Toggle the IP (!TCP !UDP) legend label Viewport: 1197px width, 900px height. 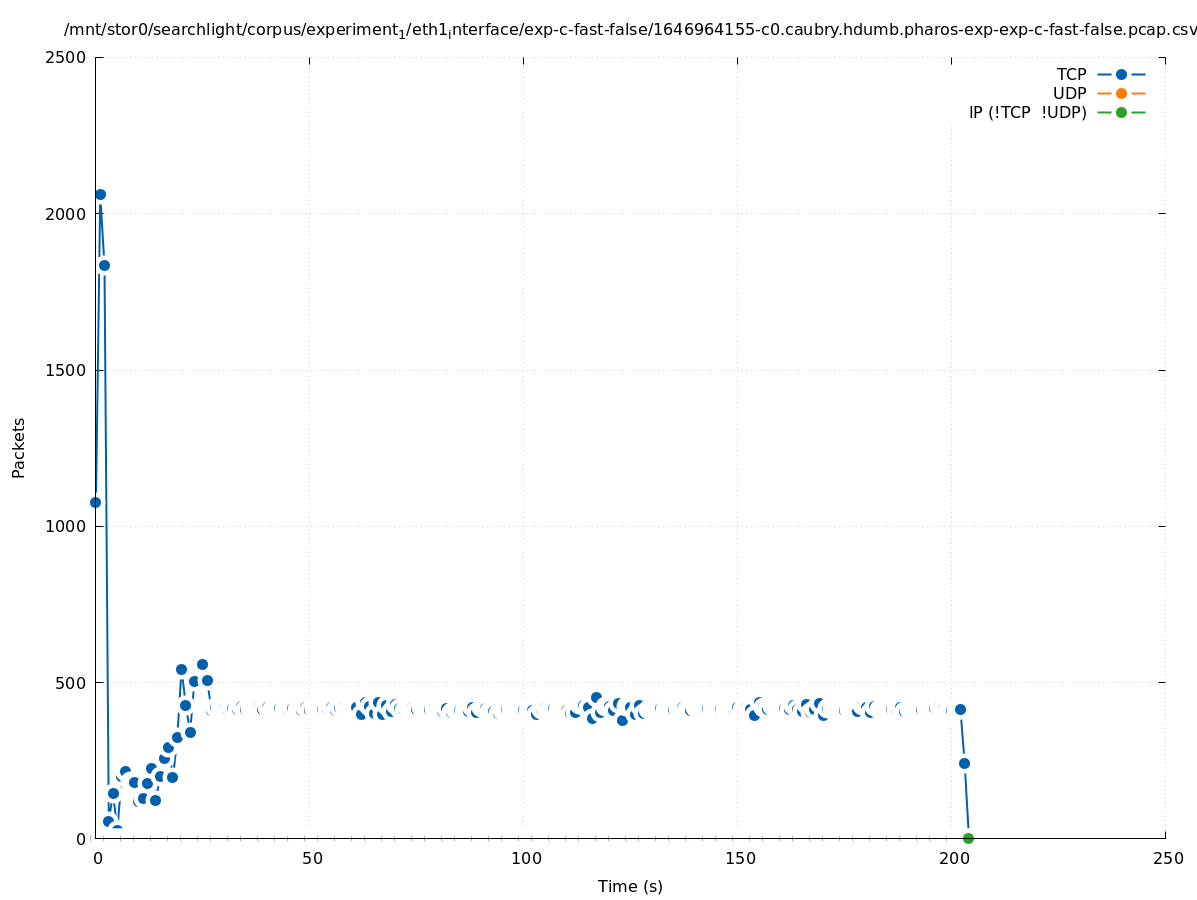(x=1027, y=112)
